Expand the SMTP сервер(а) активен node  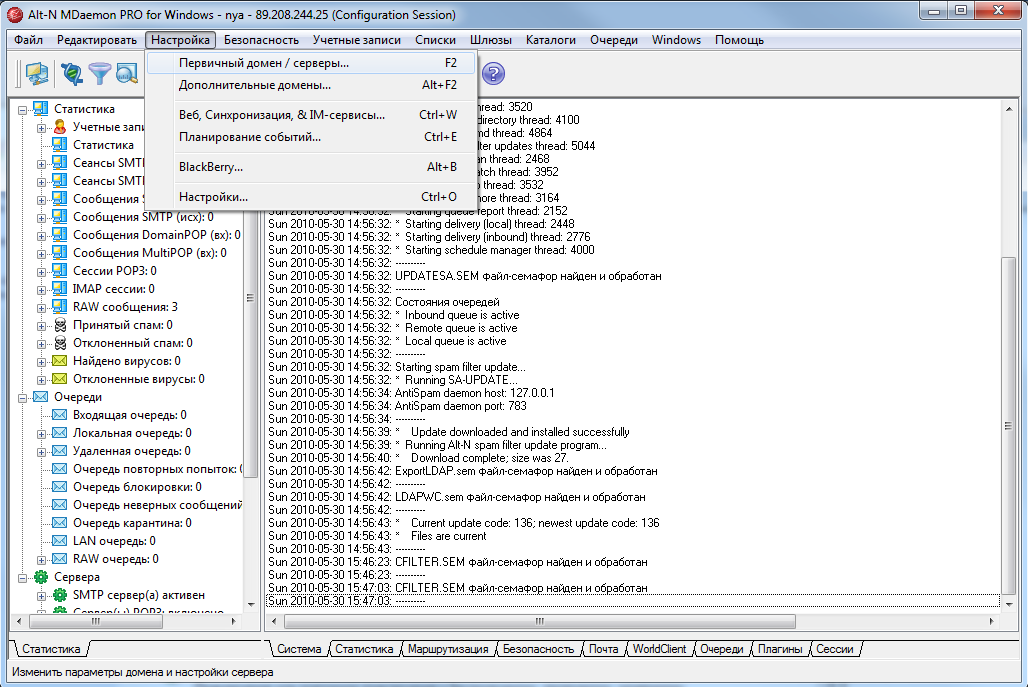[x=41, y=596]
